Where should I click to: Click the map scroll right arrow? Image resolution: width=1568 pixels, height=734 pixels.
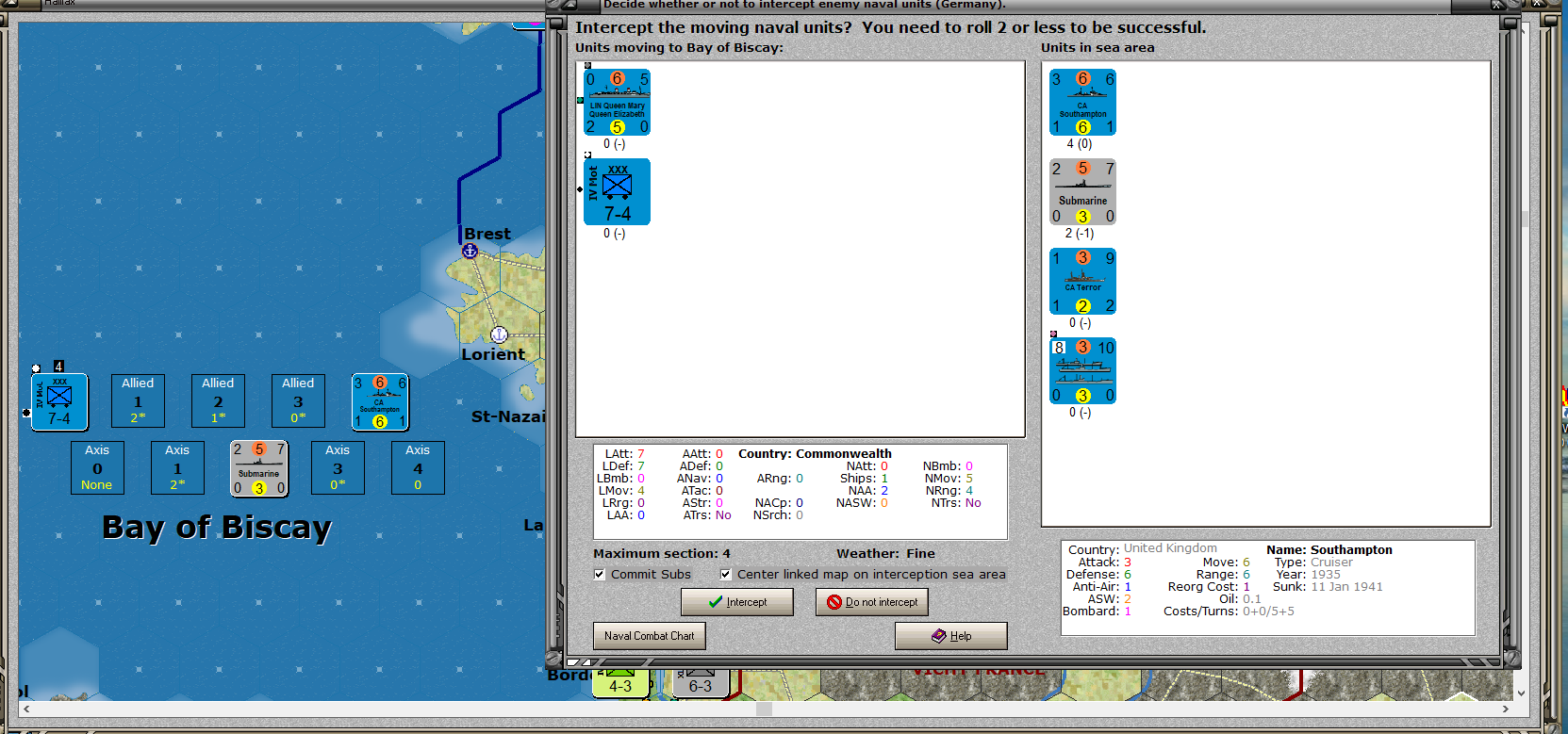point(1506,709)
